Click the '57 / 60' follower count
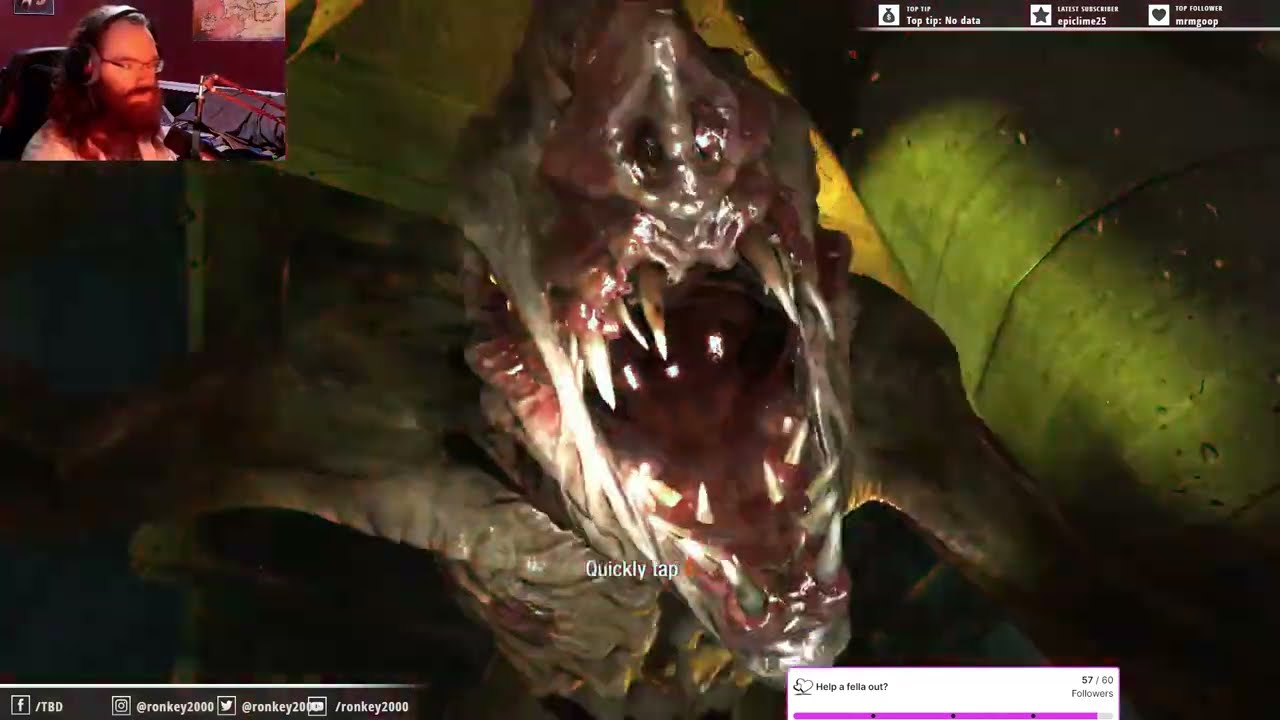 click(1097, 680)
